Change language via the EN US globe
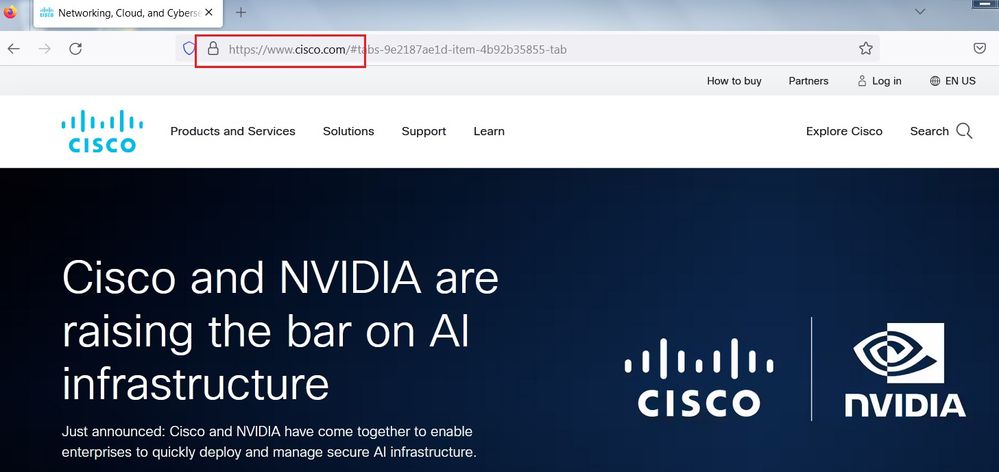The width and height of the screenshot is (999, 472). (x=952, y=81)
